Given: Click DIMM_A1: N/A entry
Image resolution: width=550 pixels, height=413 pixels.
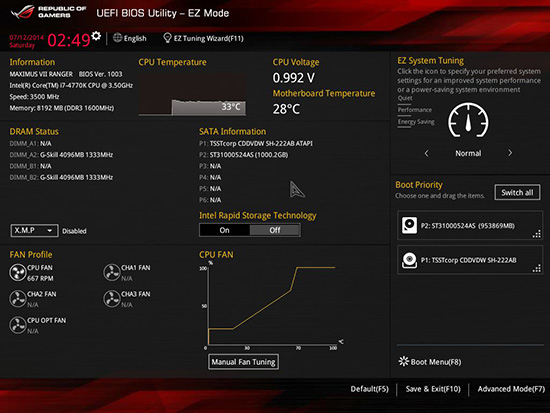Looking at the screenshot, I should 30,144.
